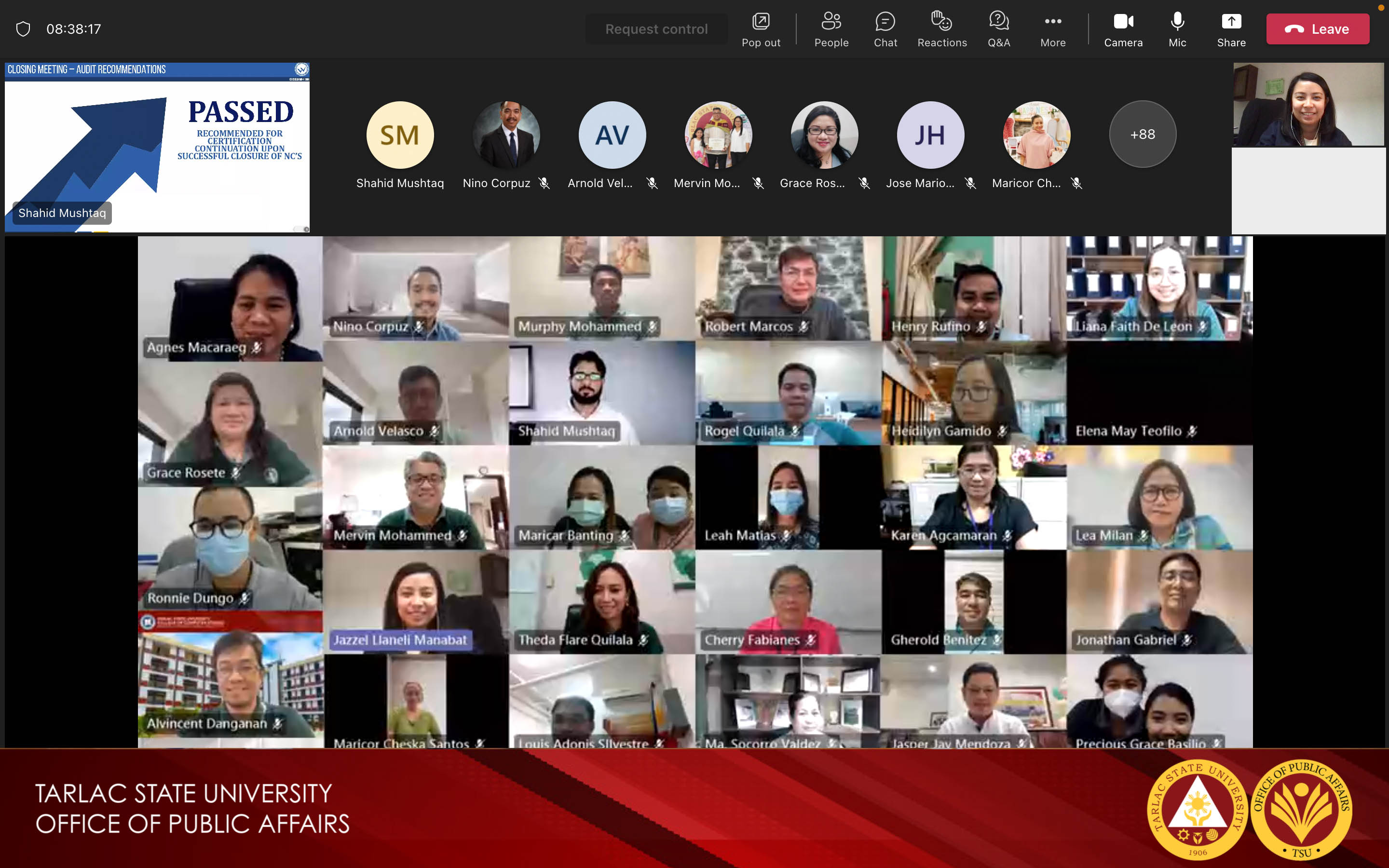Click the shield security icon
Image resolution: width=1389 pixels, height=868 pixels.
(23, 29)
